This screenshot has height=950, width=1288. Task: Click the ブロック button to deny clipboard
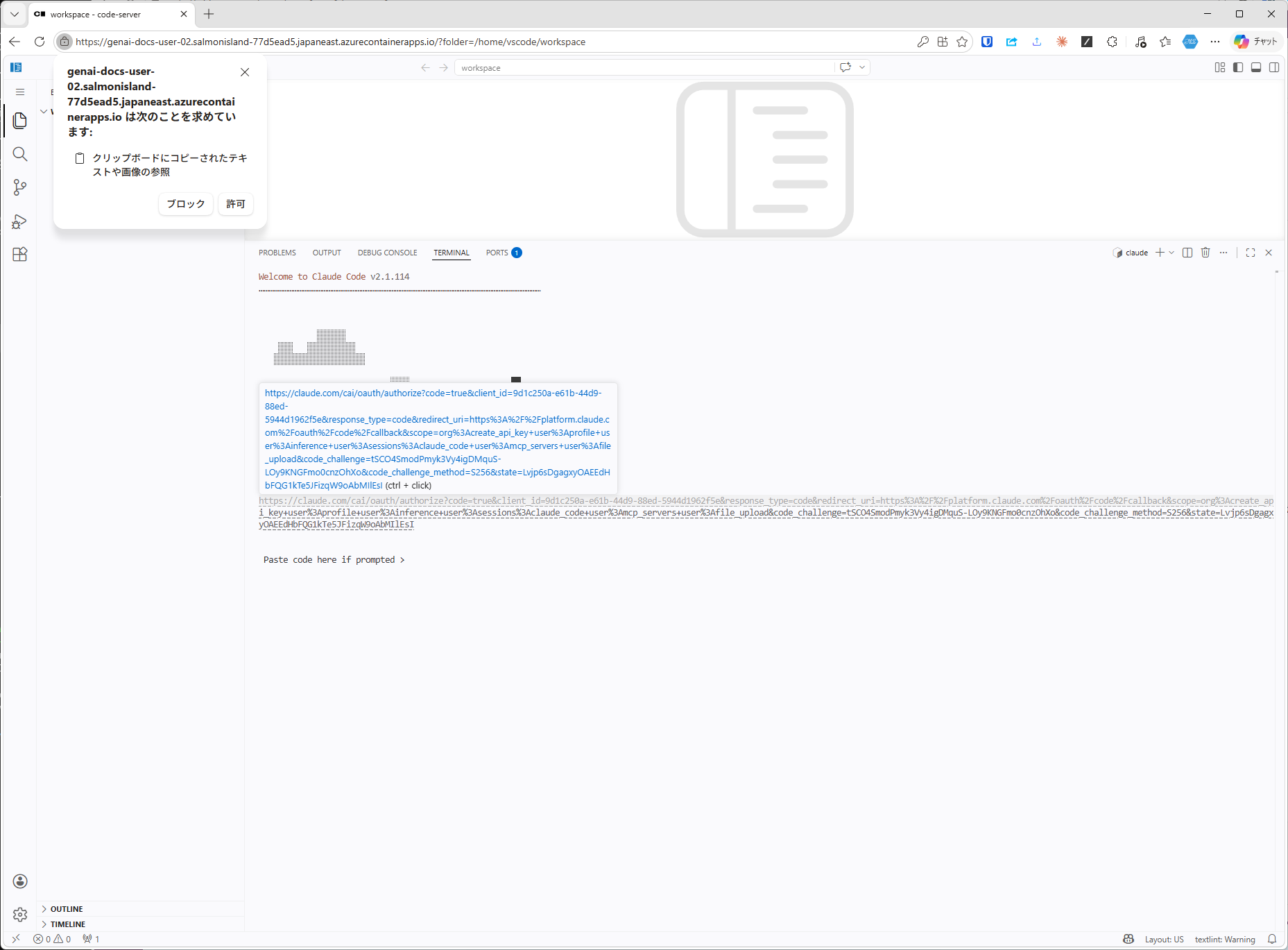[185, 204]
